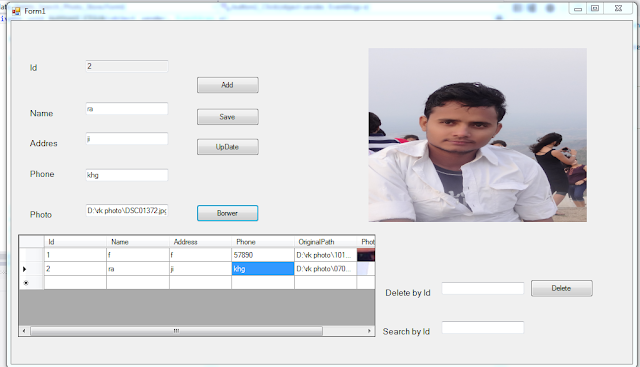
Task: Click the Form1 title bar icon
Action: pos(16,11)
